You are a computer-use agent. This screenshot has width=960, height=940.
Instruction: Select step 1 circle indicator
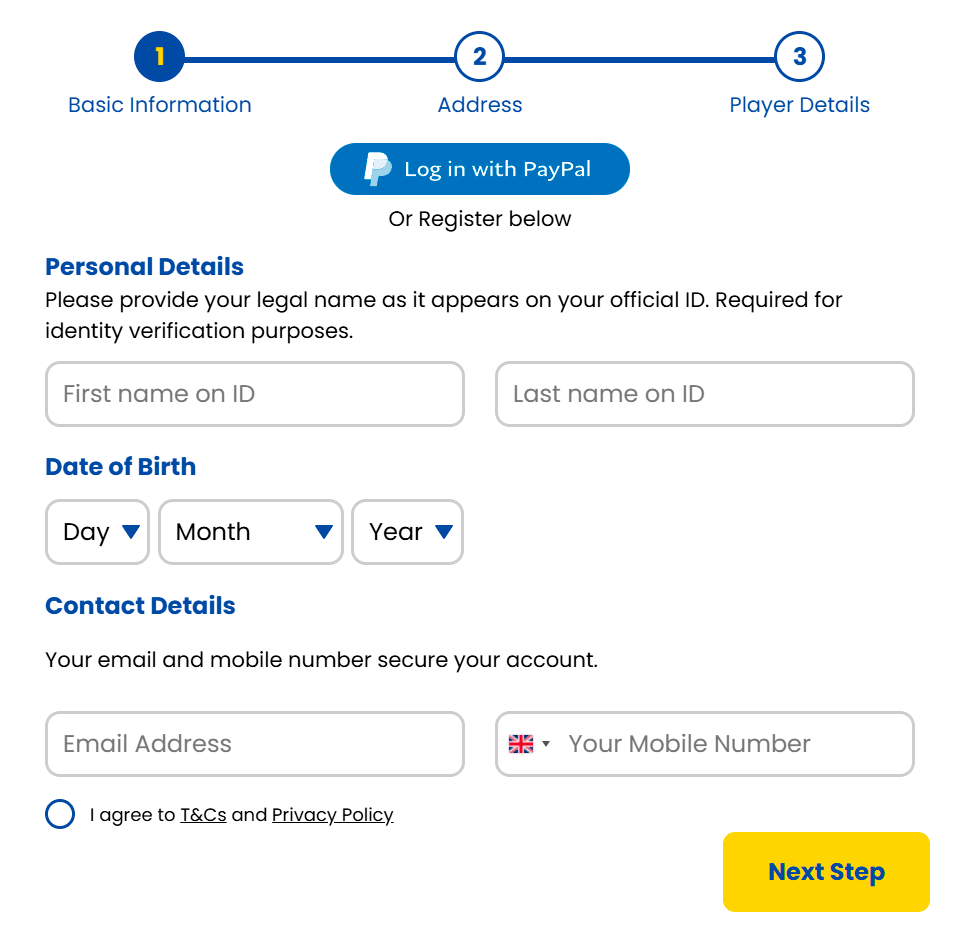[x=159, y=57]
